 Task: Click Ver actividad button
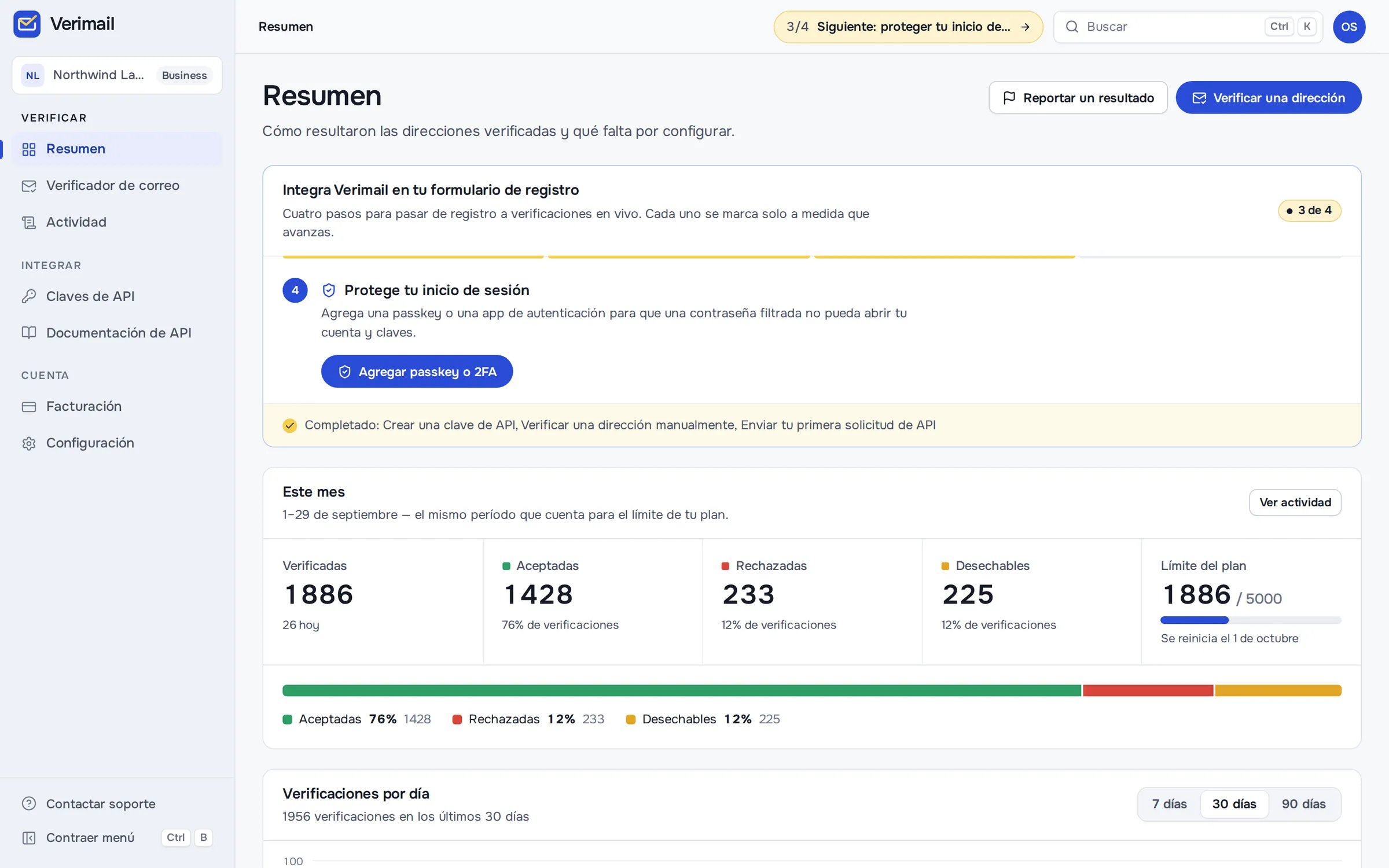click(1295, 502)
